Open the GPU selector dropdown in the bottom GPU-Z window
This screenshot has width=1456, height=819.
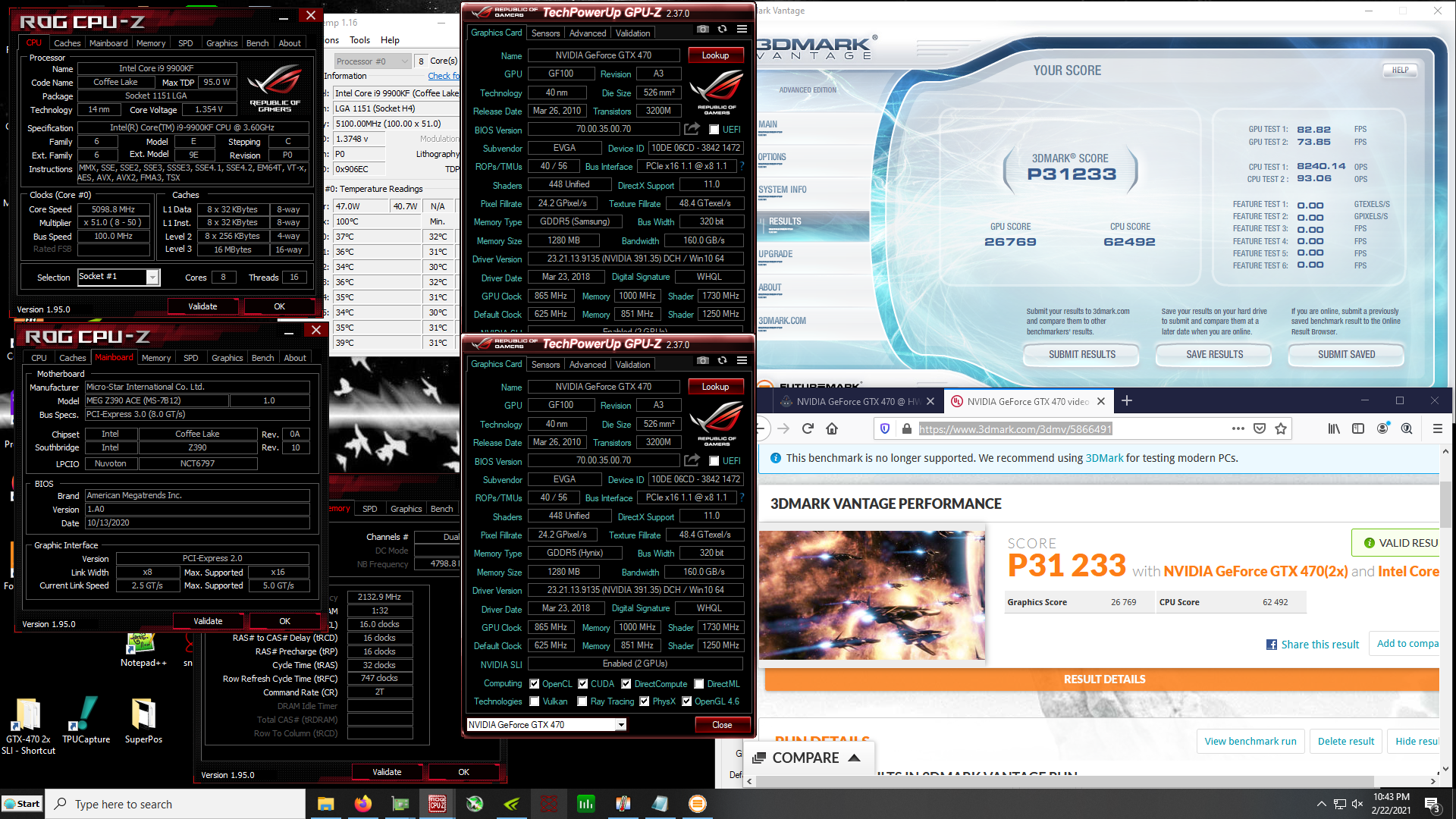621,725
